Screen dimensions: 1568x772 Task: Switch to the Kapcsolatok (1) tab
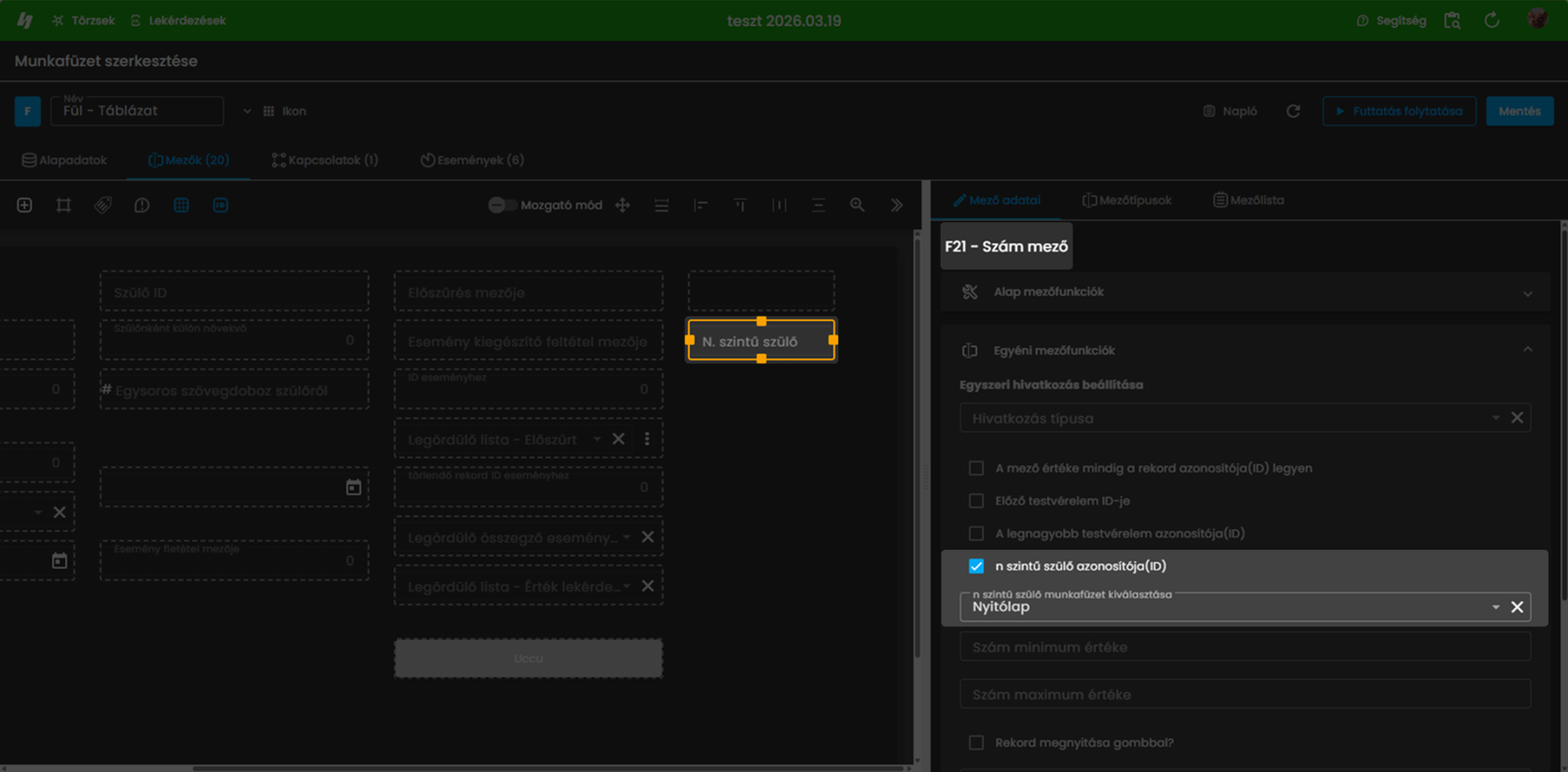tap(325, 161)
